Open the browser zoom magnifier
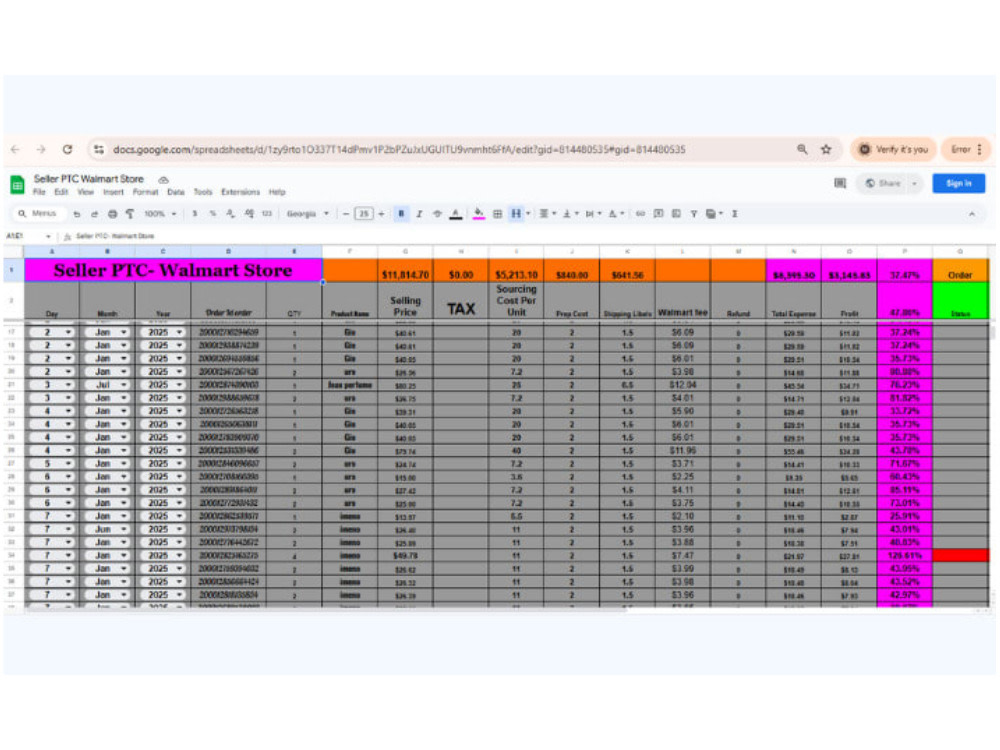This screenshot has width=1000, height=750. tap(802, 149)
